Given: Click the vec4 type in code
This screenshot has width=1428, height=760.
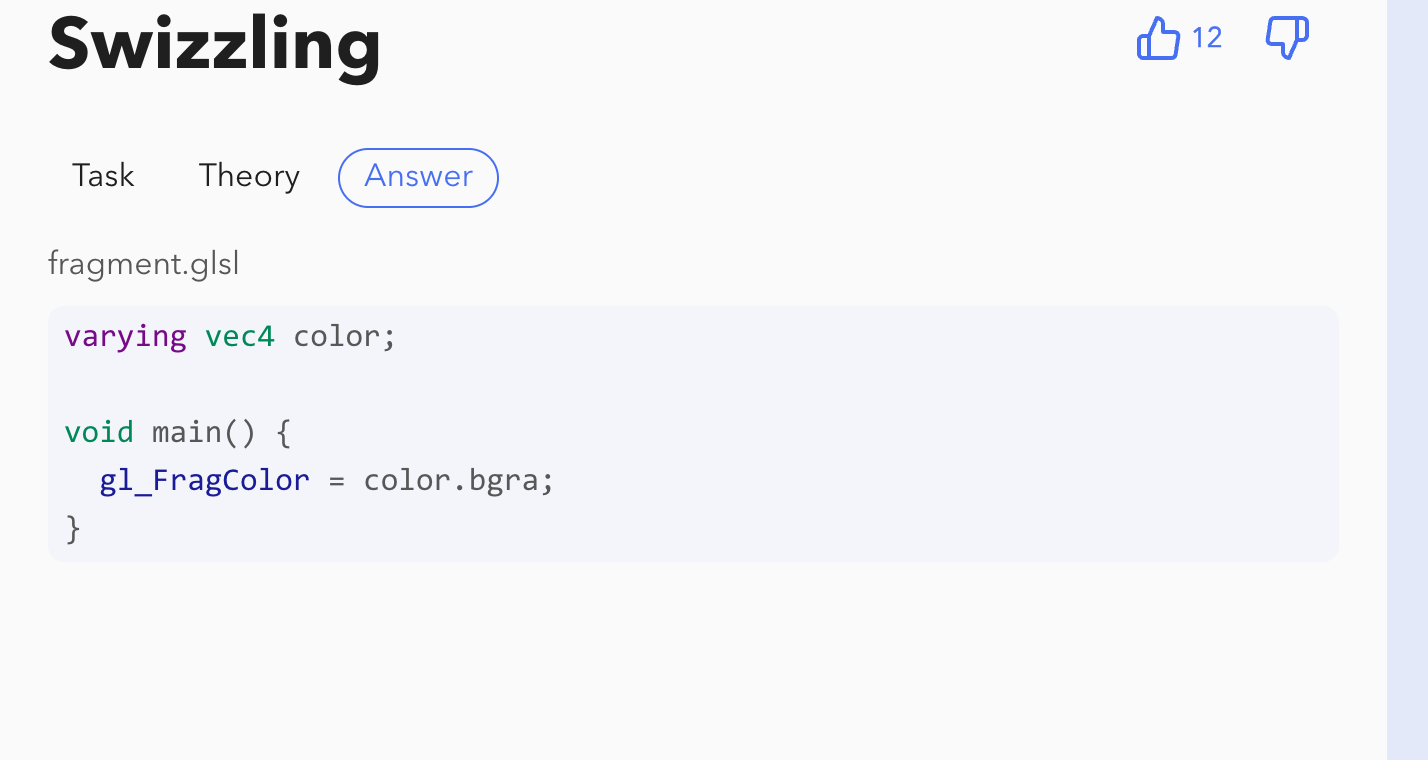Looking at the screenshot, I should (x=240, y=336).
